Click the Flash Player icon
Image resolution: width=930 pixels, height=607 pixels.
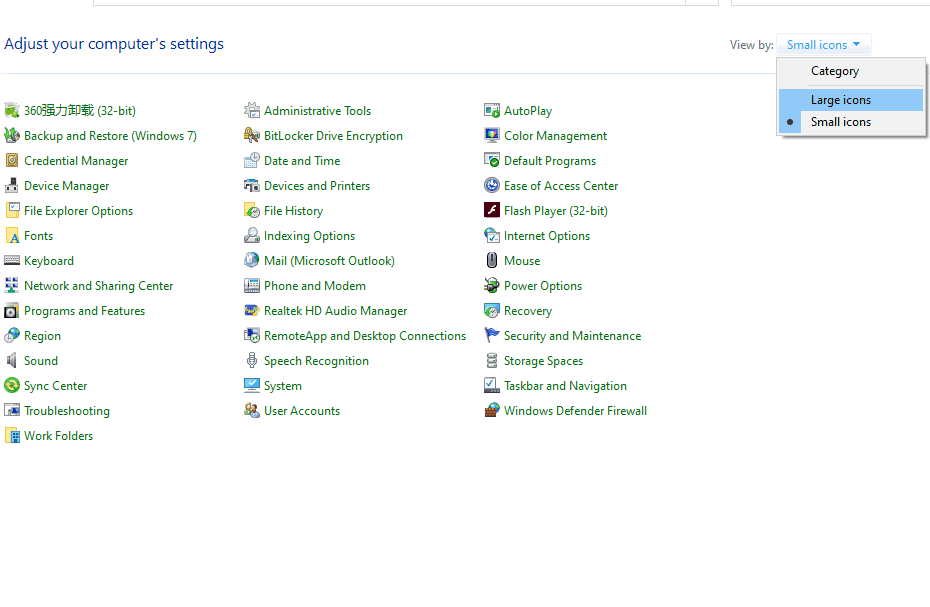point(492,211)
